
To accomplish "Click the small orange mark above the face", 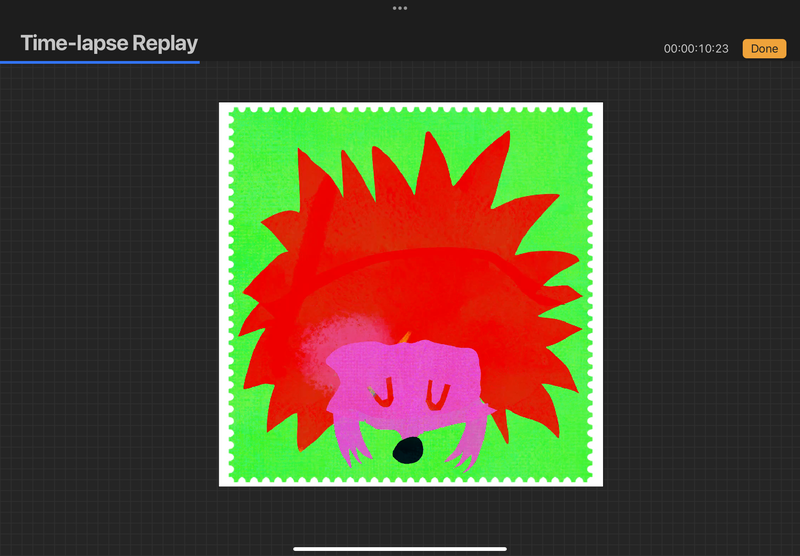I will click(x=406, y=337).
